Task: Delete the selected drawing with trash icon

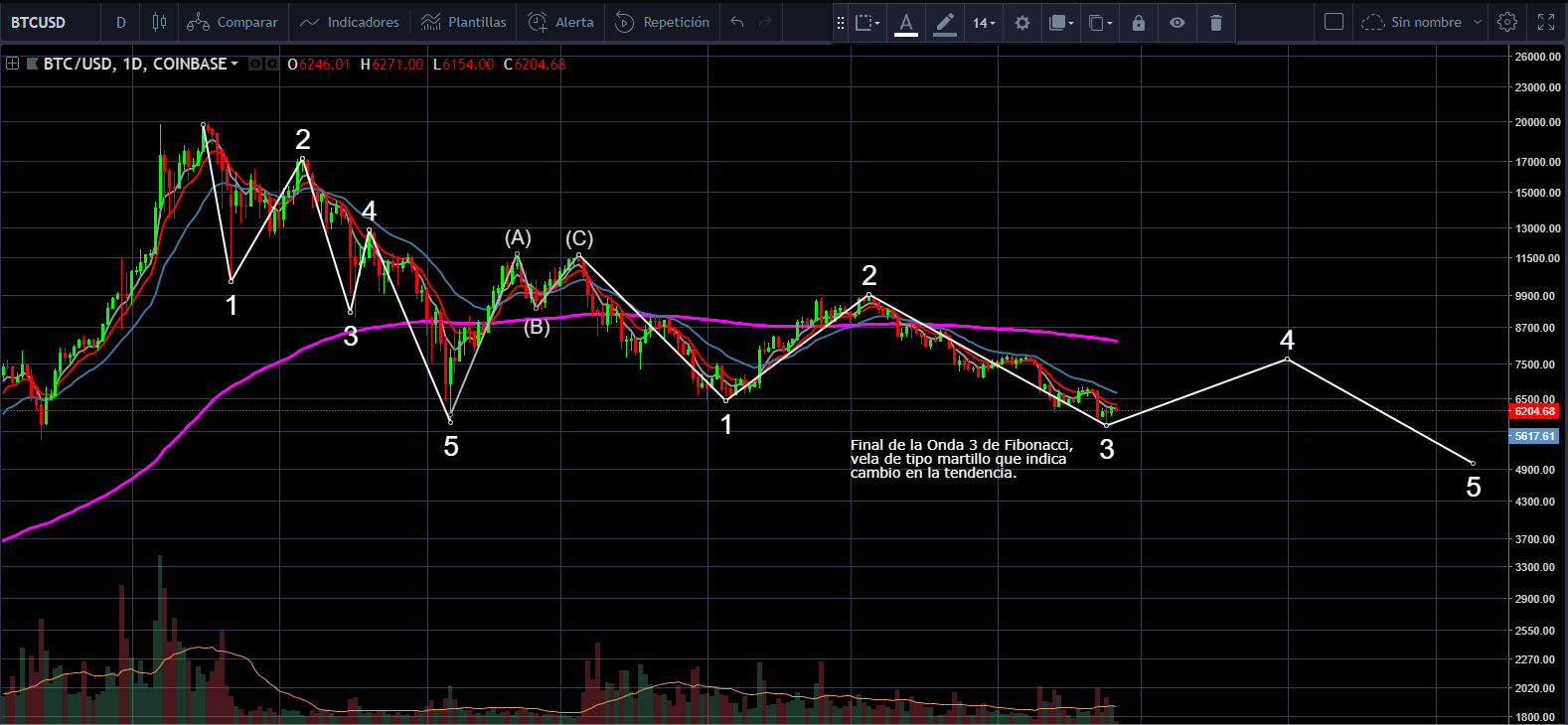Action: click(1216, 22)
